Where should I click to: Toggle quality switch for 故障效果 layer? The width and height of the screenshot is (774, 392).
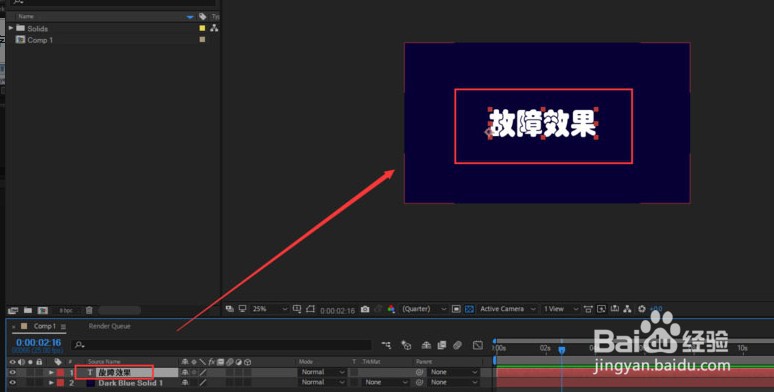coord(203,372)
